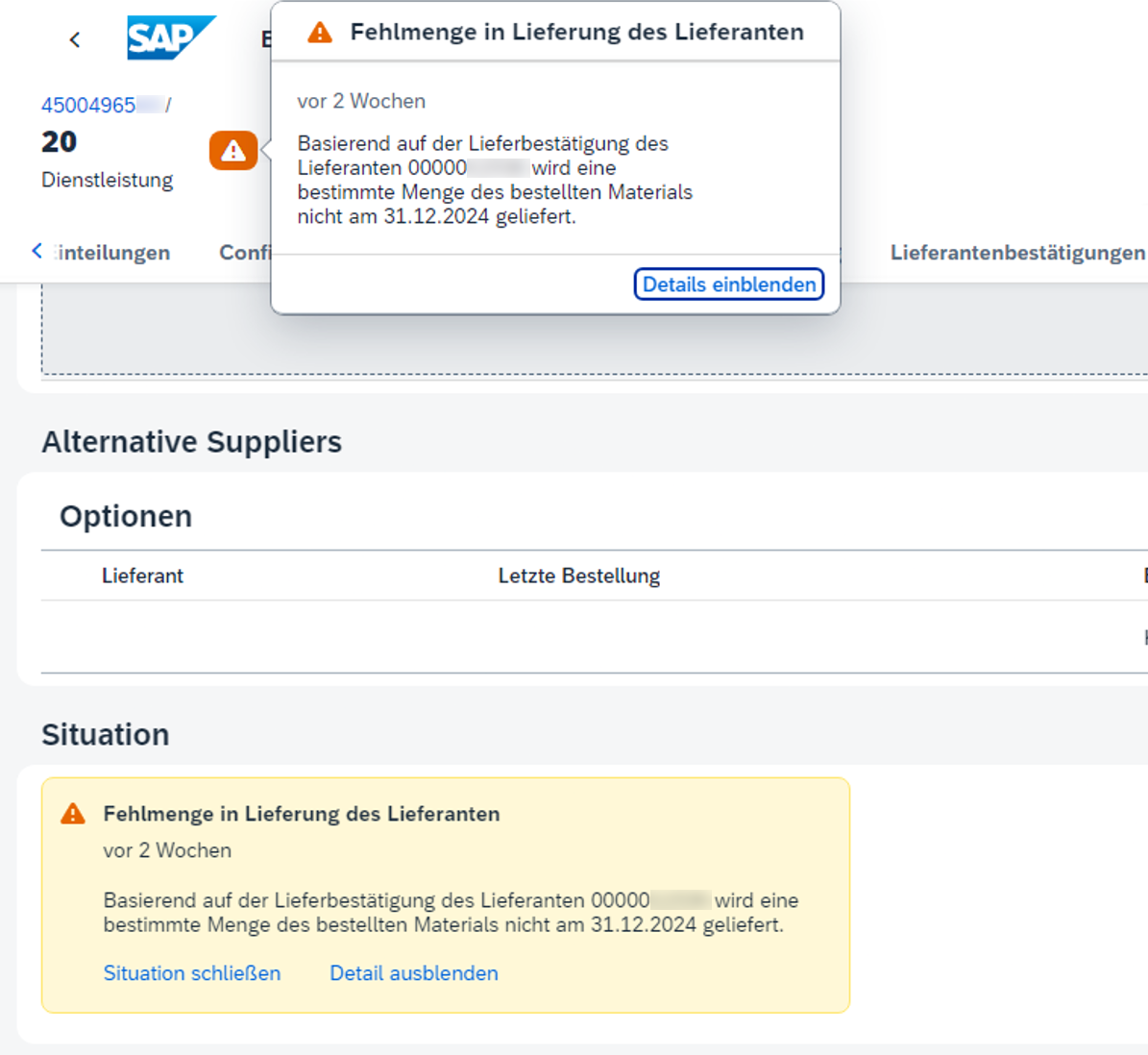1148x1055 pixels.
Task: Click the Lieferant column header
Action: (142, 576)
